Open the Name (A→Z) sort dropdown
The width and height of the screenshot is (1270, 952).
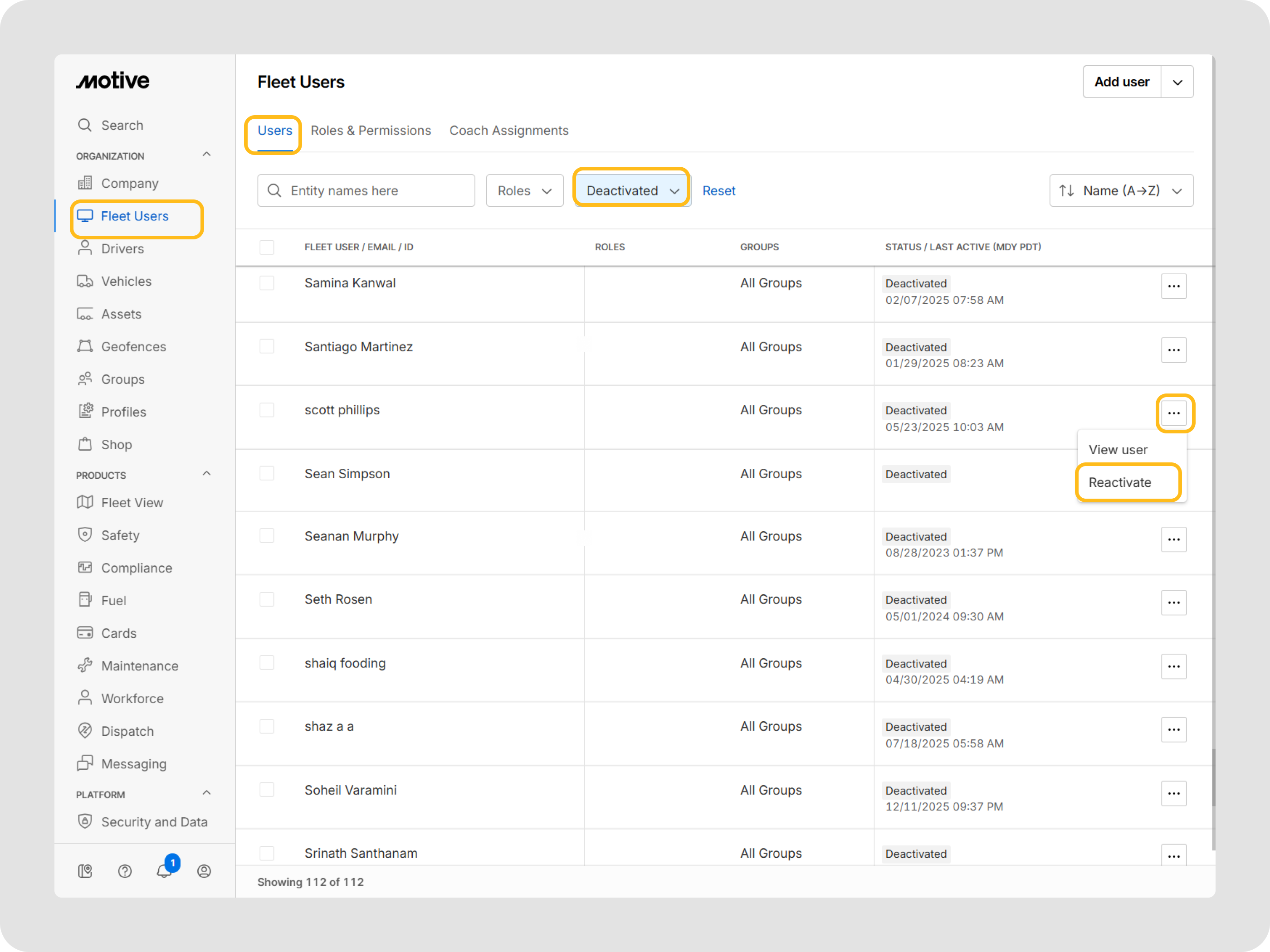point(1120,190)
